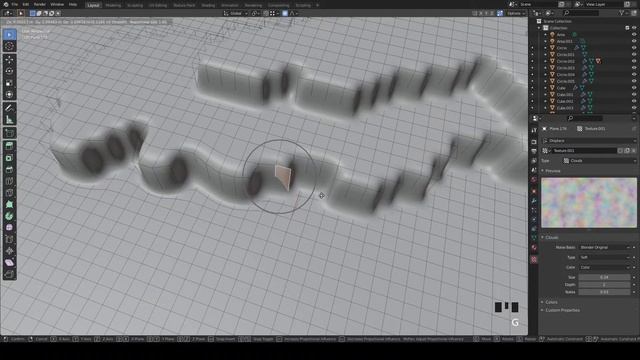Select the Transform tool in toolbar
This screenshot has height=360, width=640.
9,94
